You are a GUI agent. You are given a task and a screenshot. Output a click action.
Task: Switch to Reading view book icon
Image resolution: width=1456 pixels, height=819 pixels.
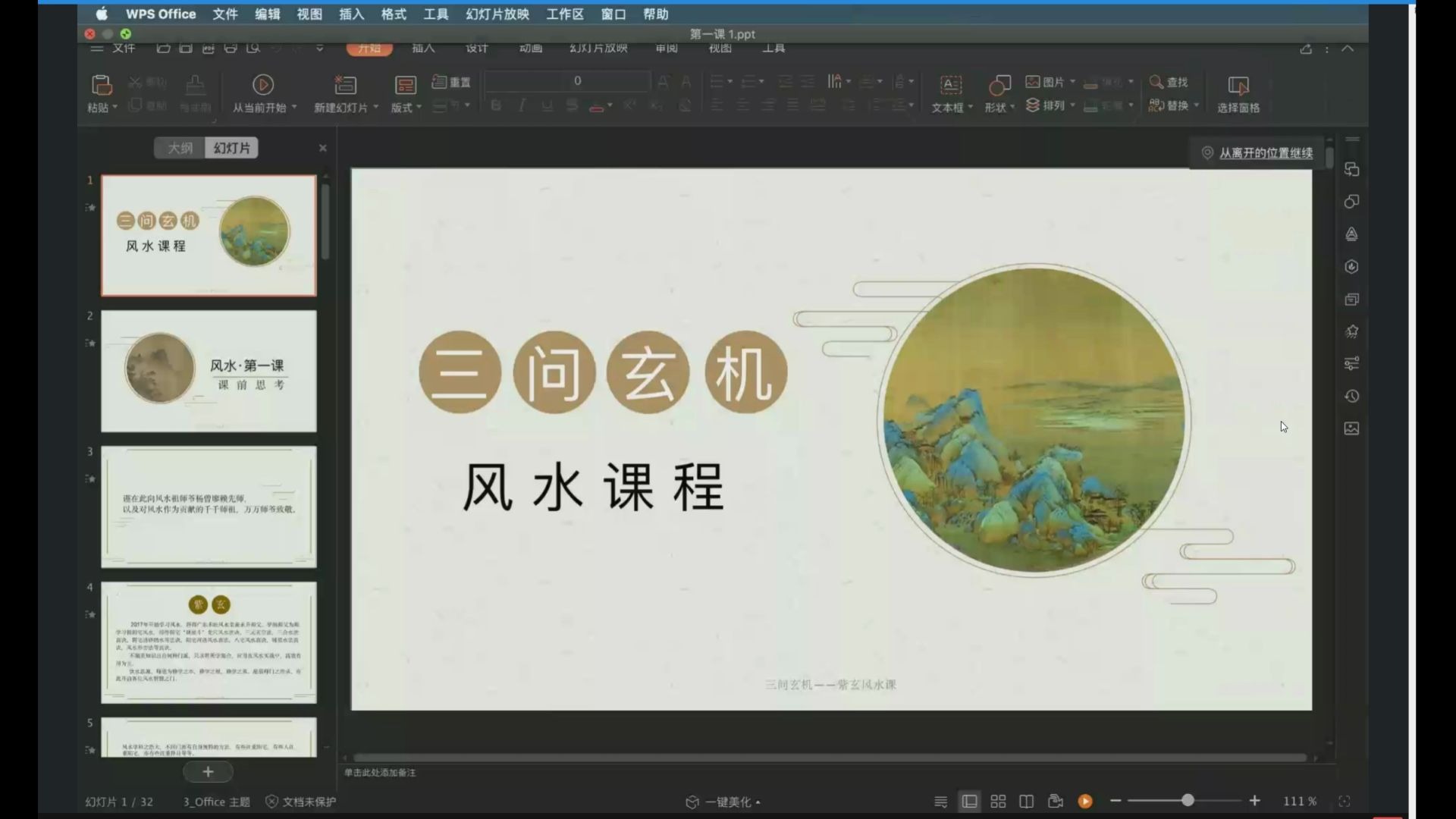(x=1026, y=802)
